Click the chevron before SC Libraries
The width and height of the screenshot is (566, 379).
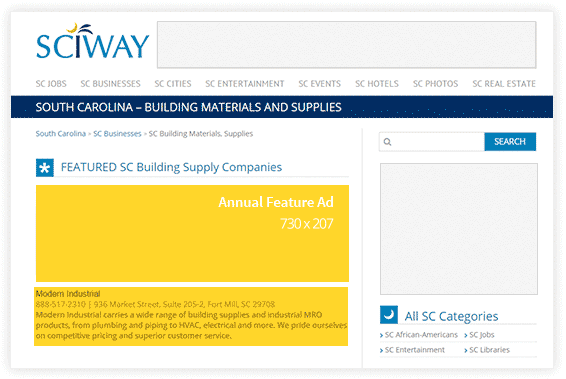click(x=466, y=350)
